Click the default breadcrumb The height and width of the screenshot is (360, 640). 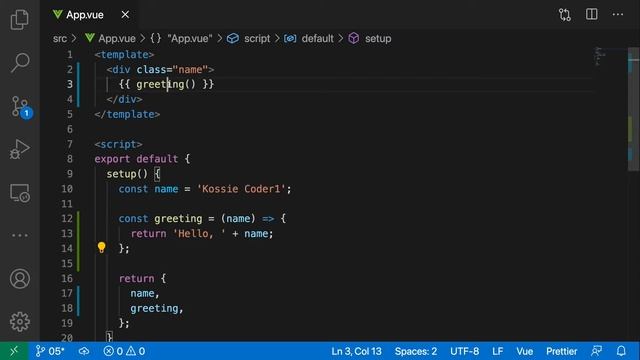[x=309, y=38]
